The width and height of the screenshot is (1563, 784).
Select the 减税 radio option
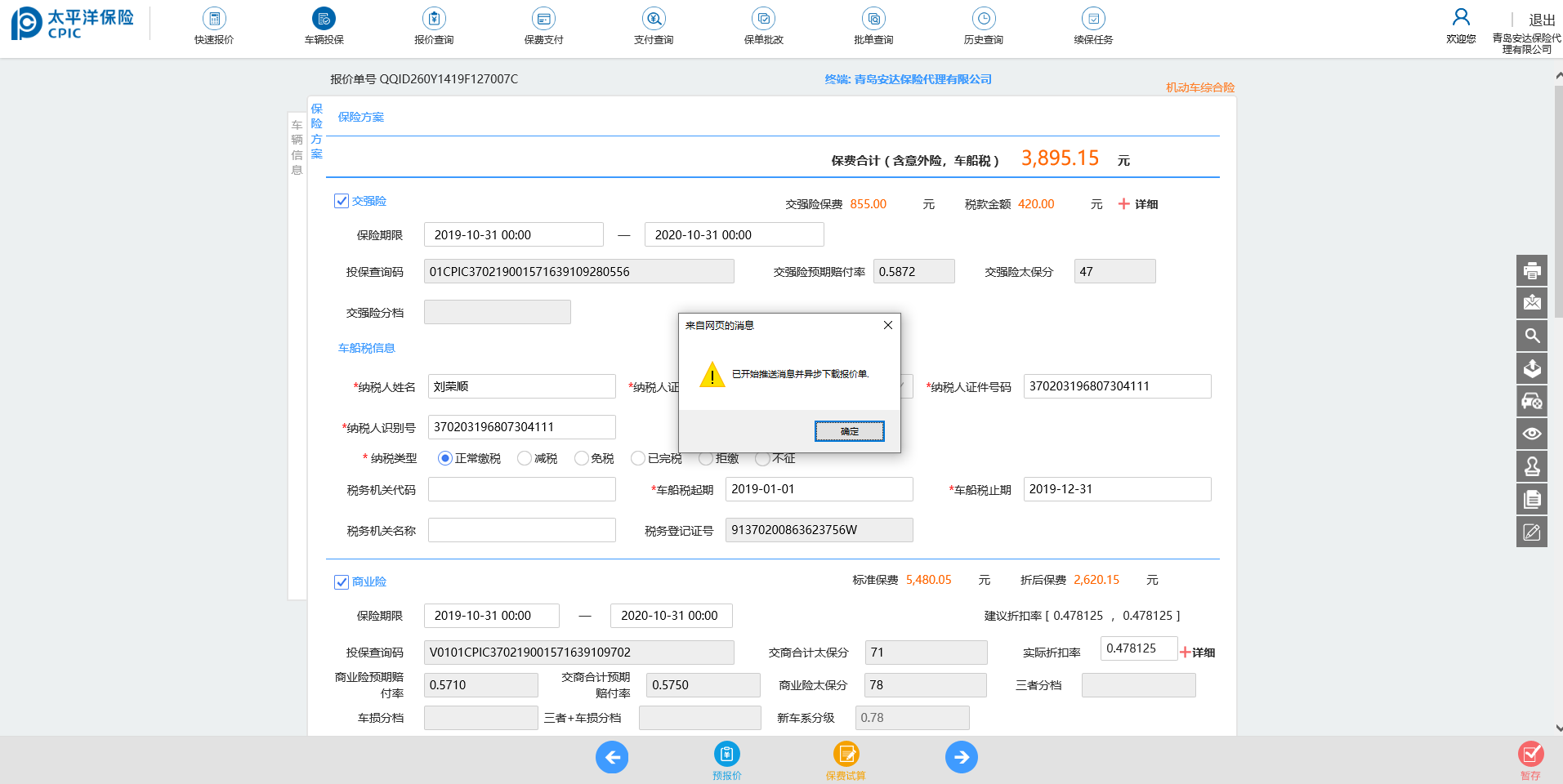pyautogui.click(x=525, y=458)
